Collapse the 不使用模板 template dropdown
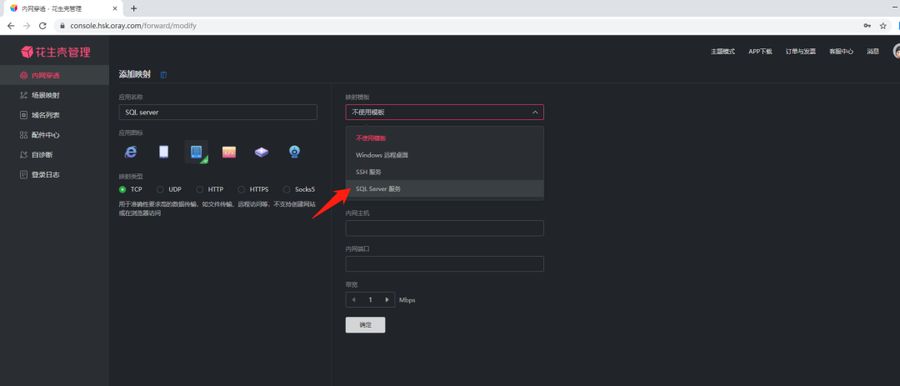This screenshot has height=386, width=900. (444, 112)
